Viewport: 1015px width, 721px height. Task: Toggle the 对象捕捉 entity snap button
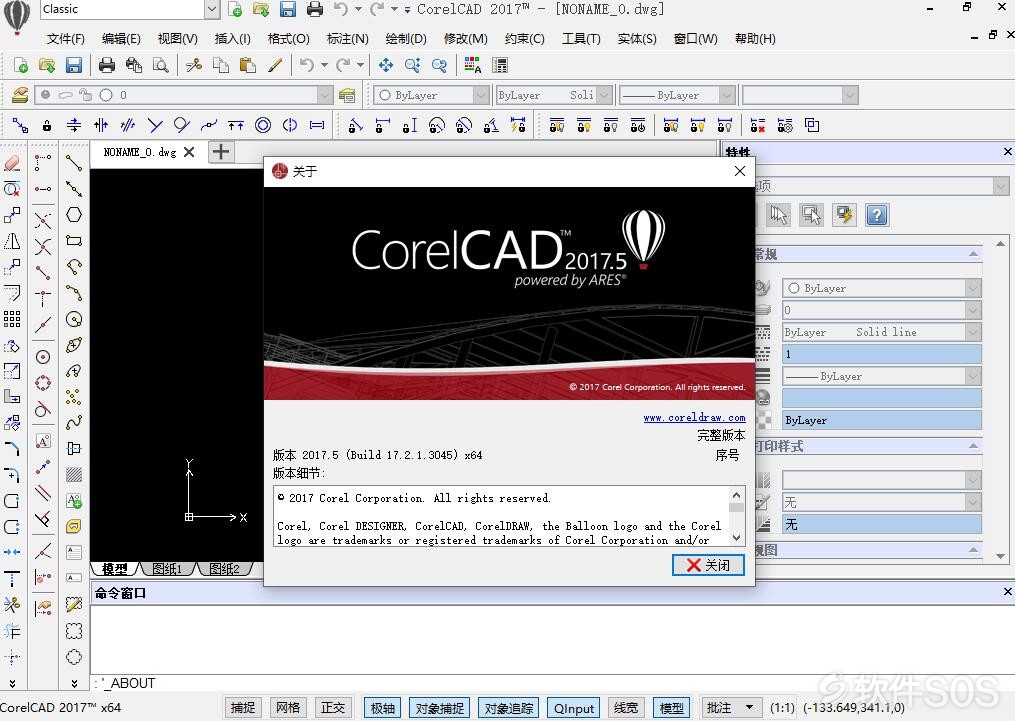440,708
